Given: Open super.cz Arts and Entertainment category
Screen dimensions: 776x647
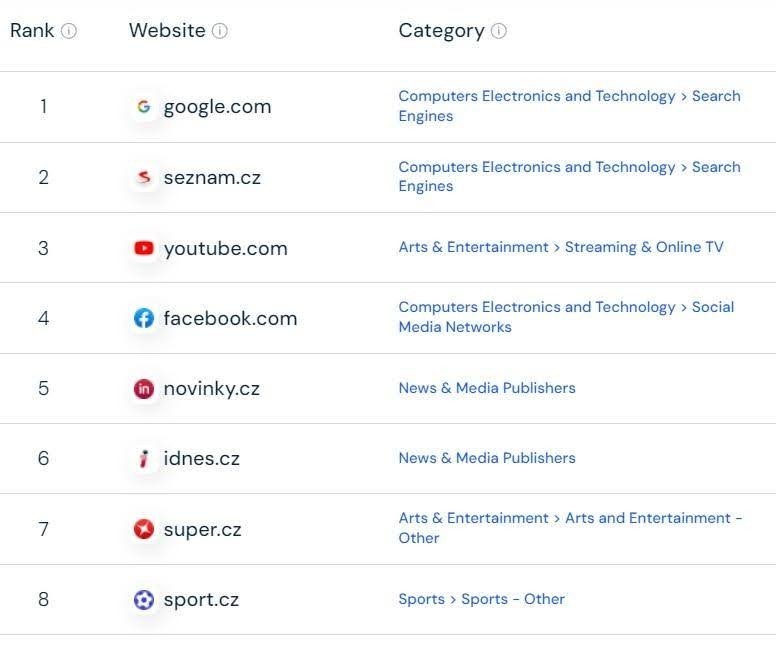Looking at the screenshot, I should (570, 528).
